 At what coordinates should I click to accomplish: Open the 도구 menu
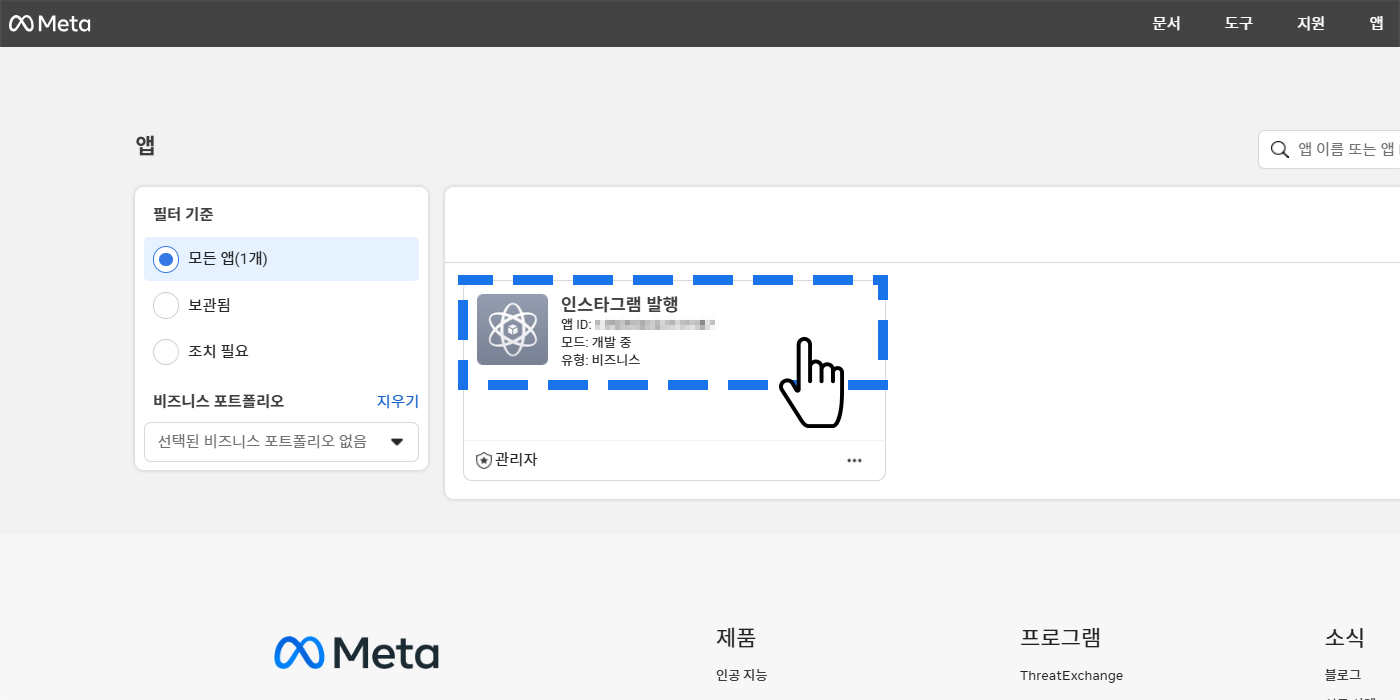[1238, 23]
